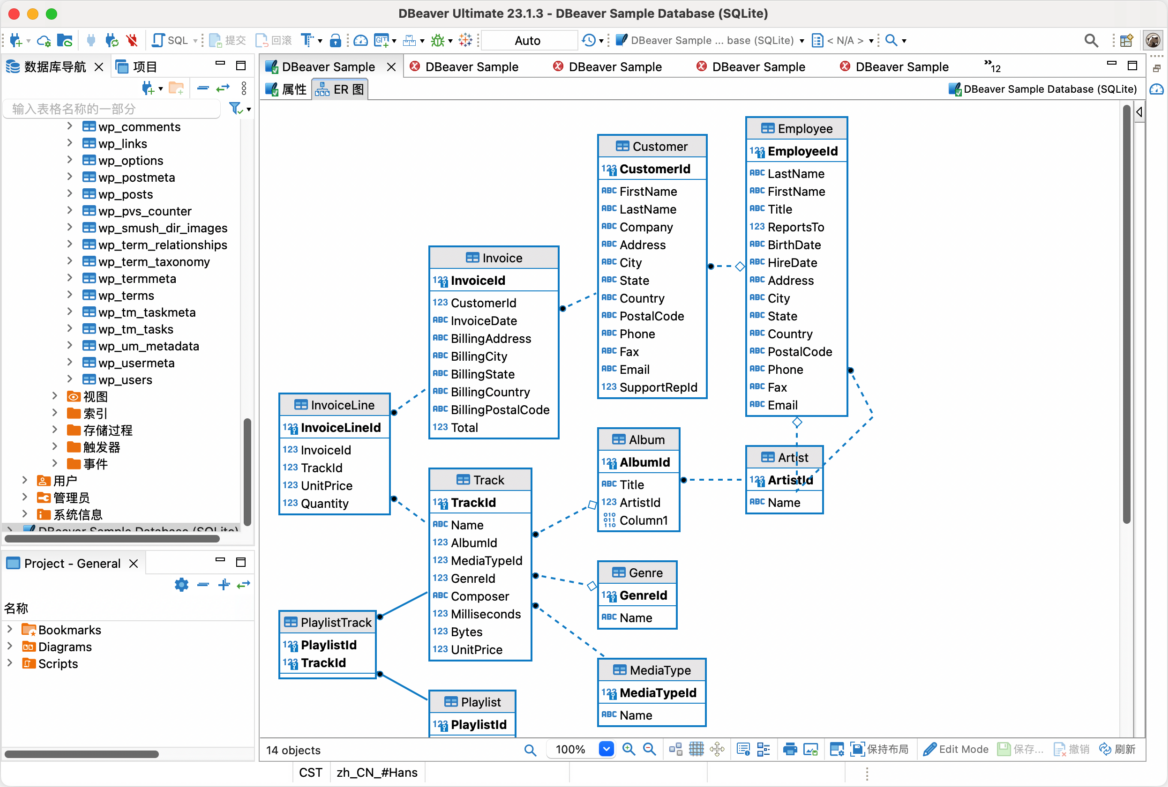Expand the 触发器 folder
The image size is (1168, 787).
55,447
